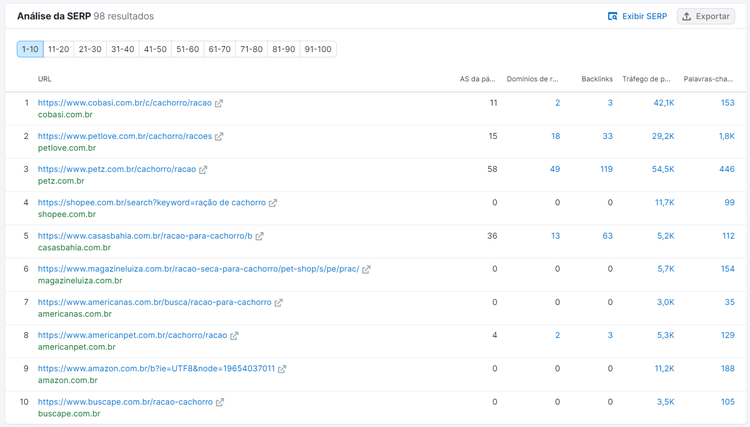Switch to results 51-60

[188, 49]
